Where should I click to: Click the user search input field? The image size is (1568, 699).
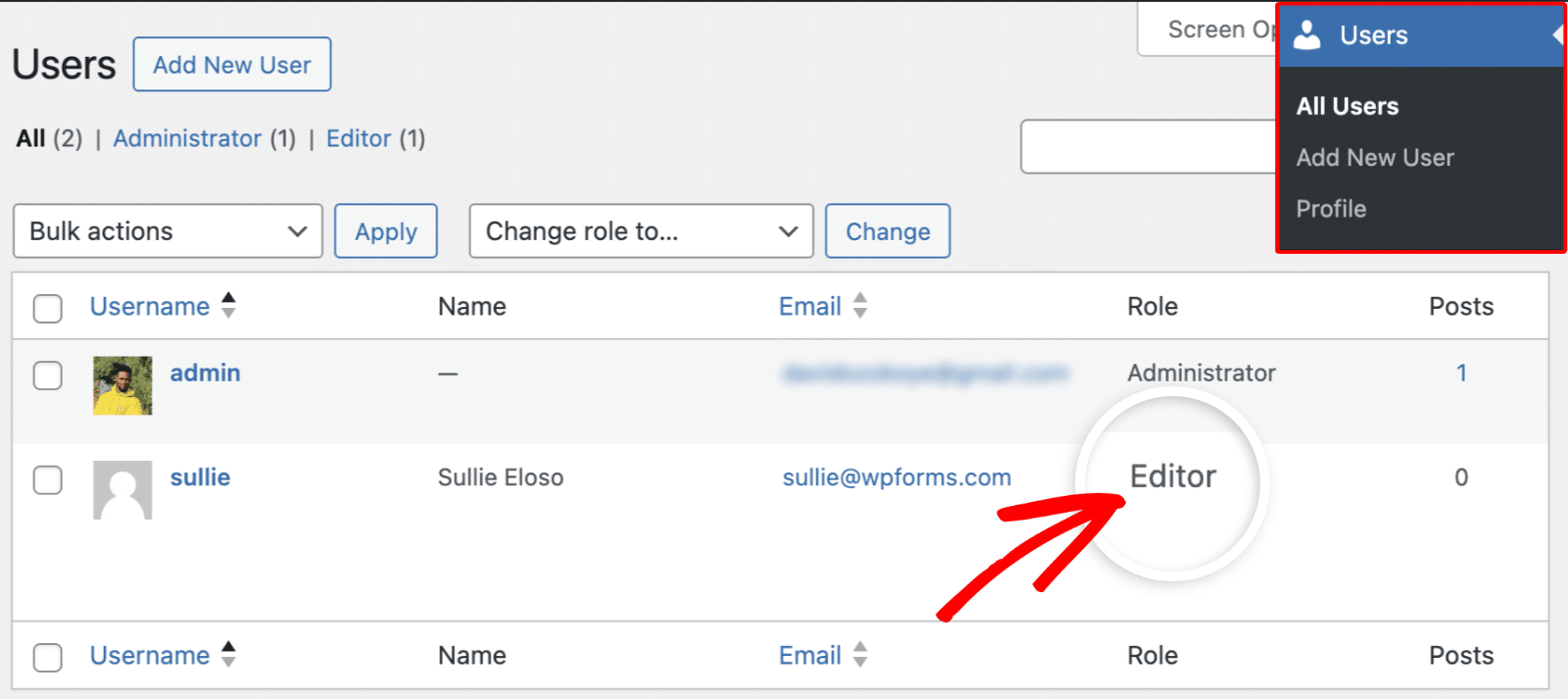point(1149,147)
